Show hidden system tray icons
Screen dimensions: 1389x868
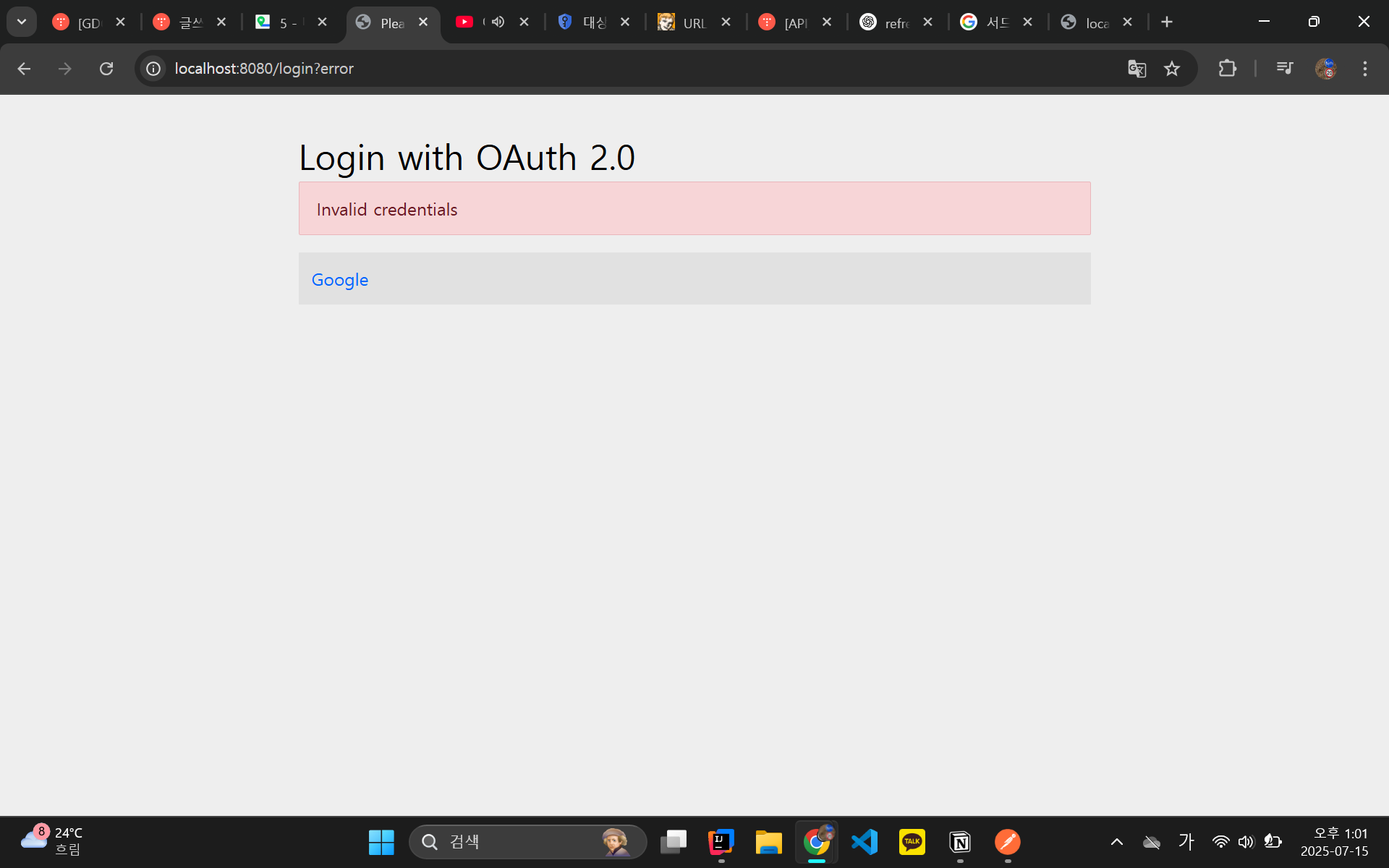click(x=1116, y=842)
